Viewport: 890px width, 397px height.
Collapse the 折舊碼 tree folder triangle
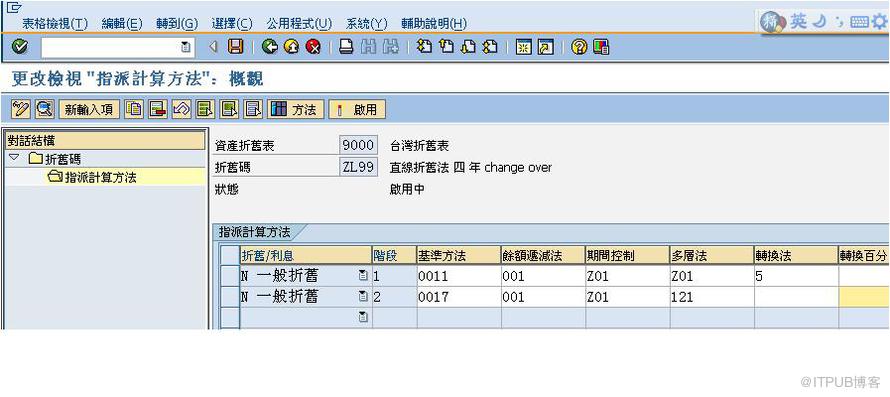pos(14,157)
